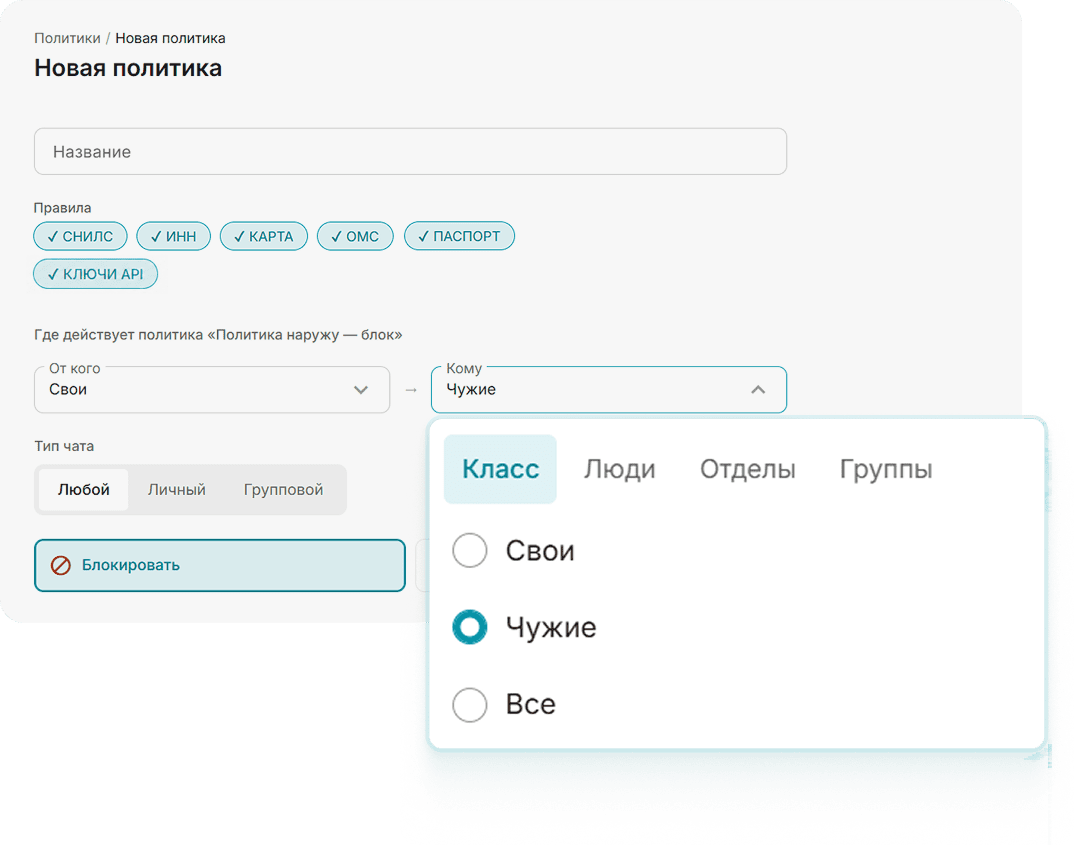Open the Люди tab
The image size is (1075, 845).
(620, 469)
